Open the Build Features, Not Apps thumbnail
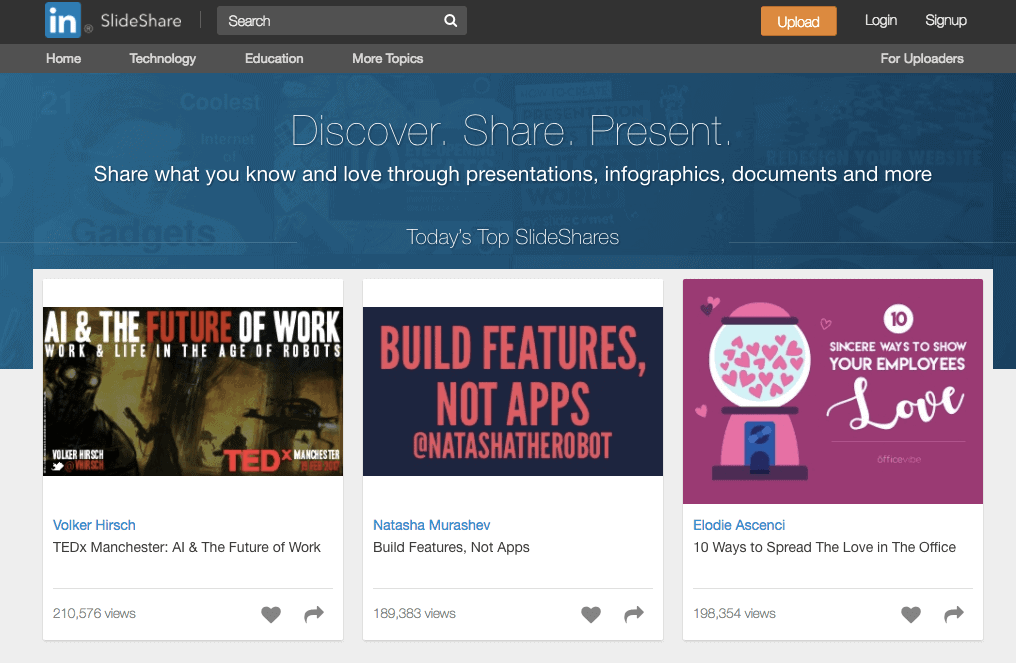The height and width of the screenshot is (663, 1016). coord(513,391)
